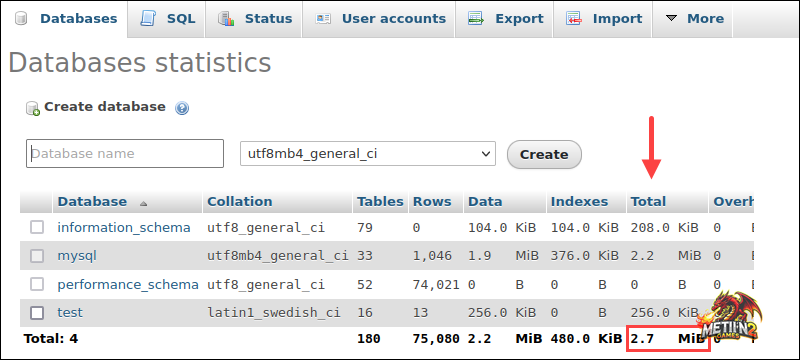Image resolution: width=800 pixels, height=360 pixels.
Task: Click the 376.0 indexes value
Action: click(570, 256)
